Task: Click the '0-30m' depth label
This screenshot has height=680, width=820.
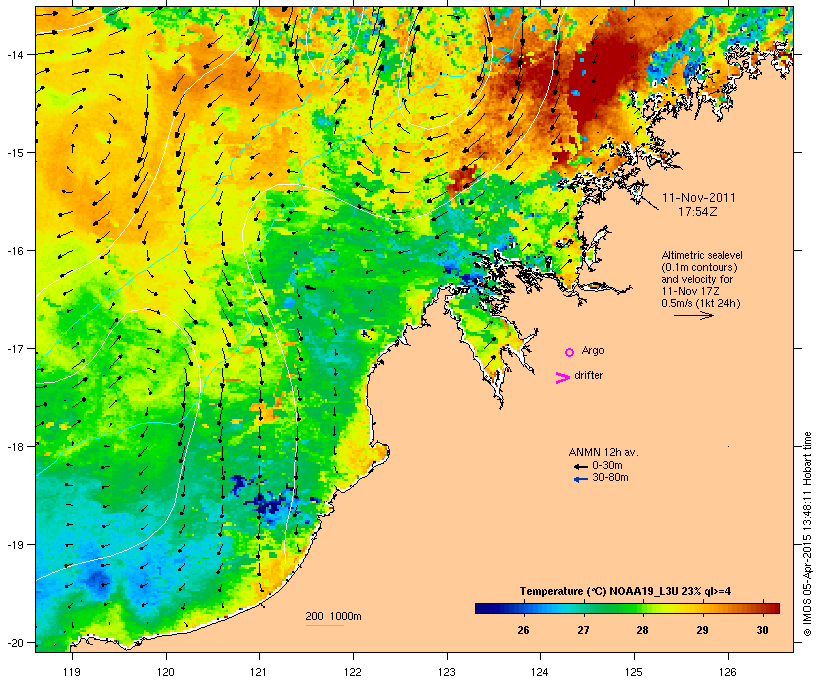Action: [607, 465]
